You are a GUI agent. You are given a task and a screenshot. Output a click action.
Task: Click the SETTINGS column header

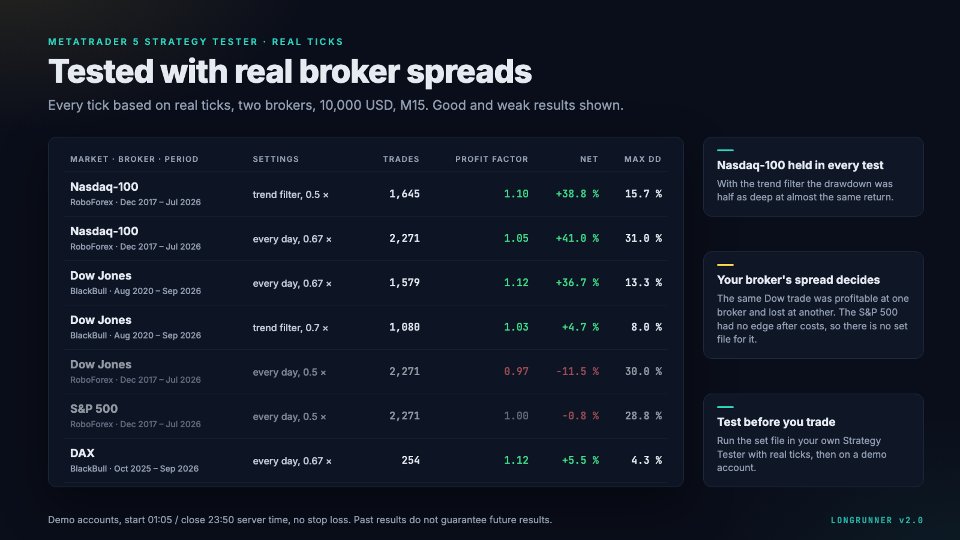pos(276,159)
